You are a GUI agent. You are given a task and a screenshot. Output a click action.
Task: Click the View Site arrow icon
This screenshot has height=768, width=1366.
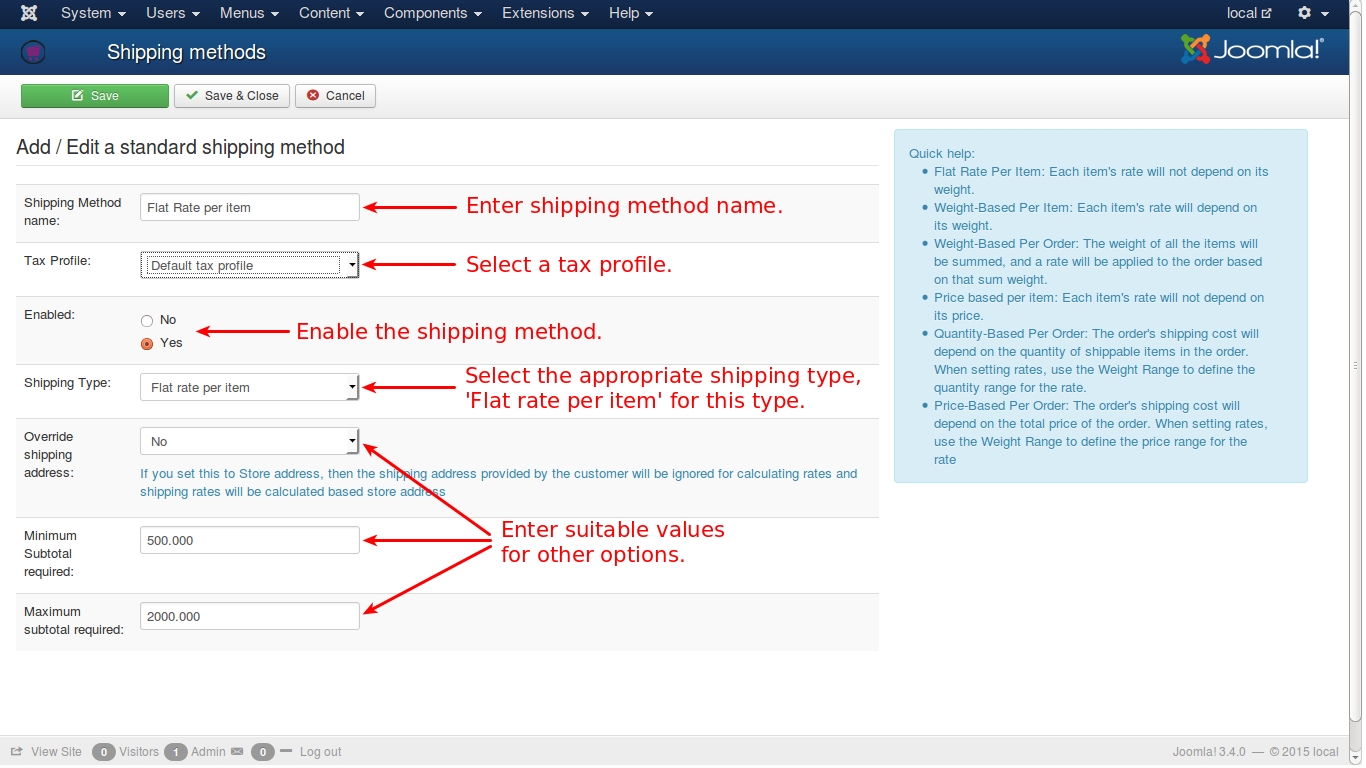(x=17, y=751)
